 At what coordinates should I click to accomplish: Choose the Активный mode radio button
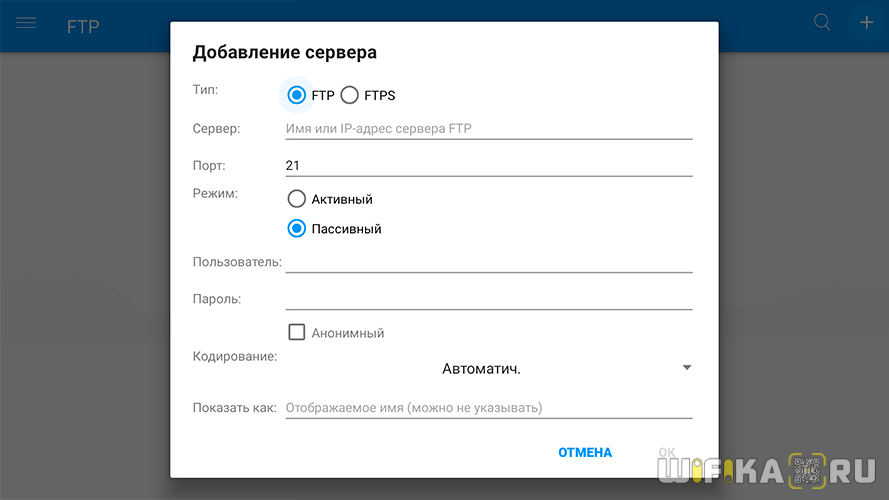tap(296, 199)
